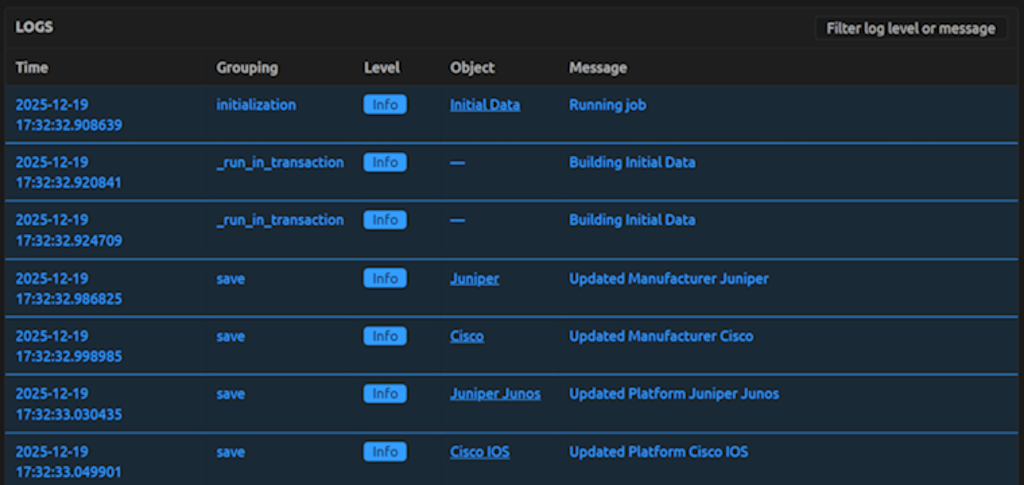Select the Updated Platform Juniper Junos message

pos(673,394)
